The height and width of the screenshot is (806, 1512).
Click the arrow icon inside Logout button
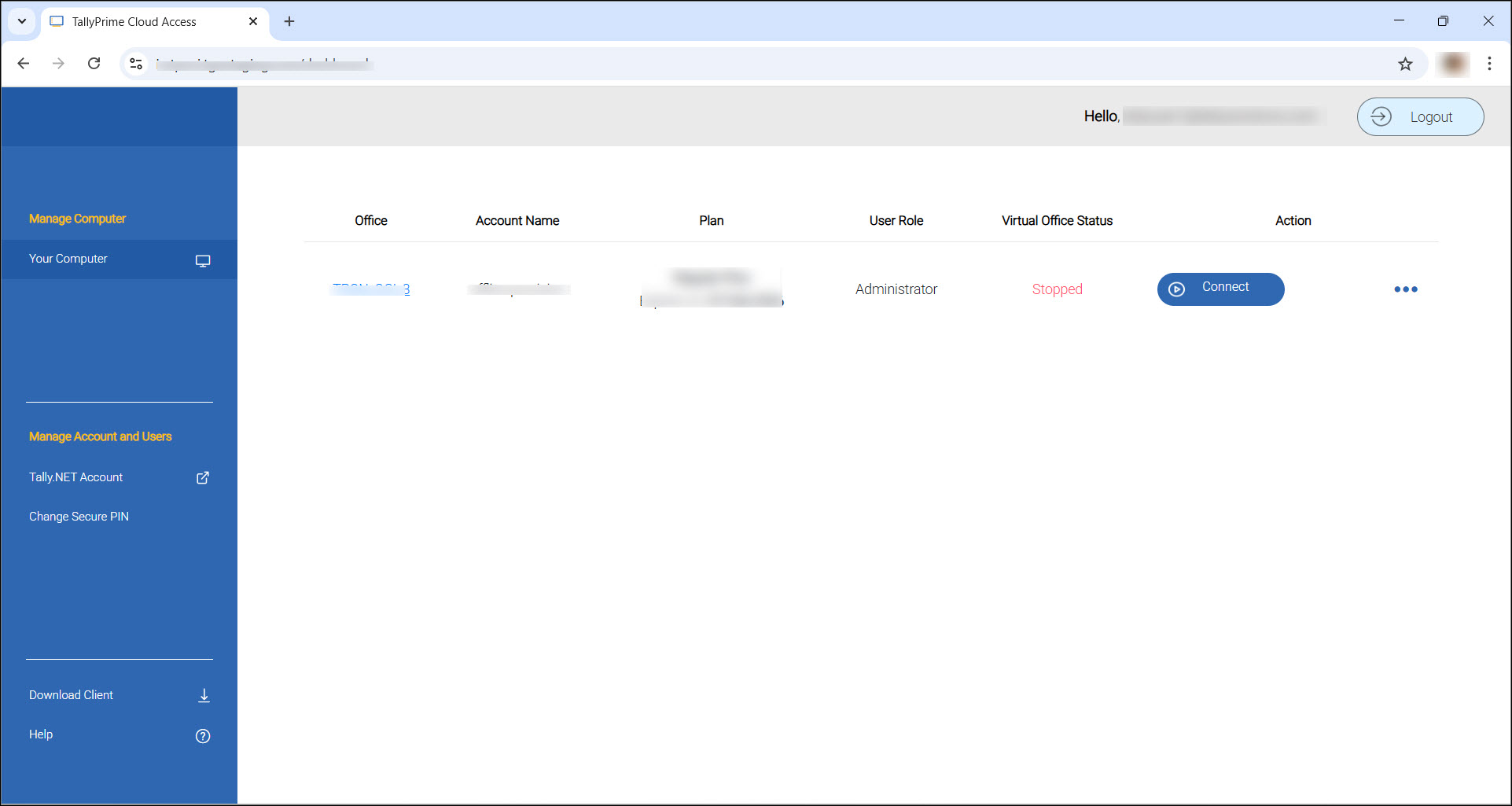pos(1381,116)
